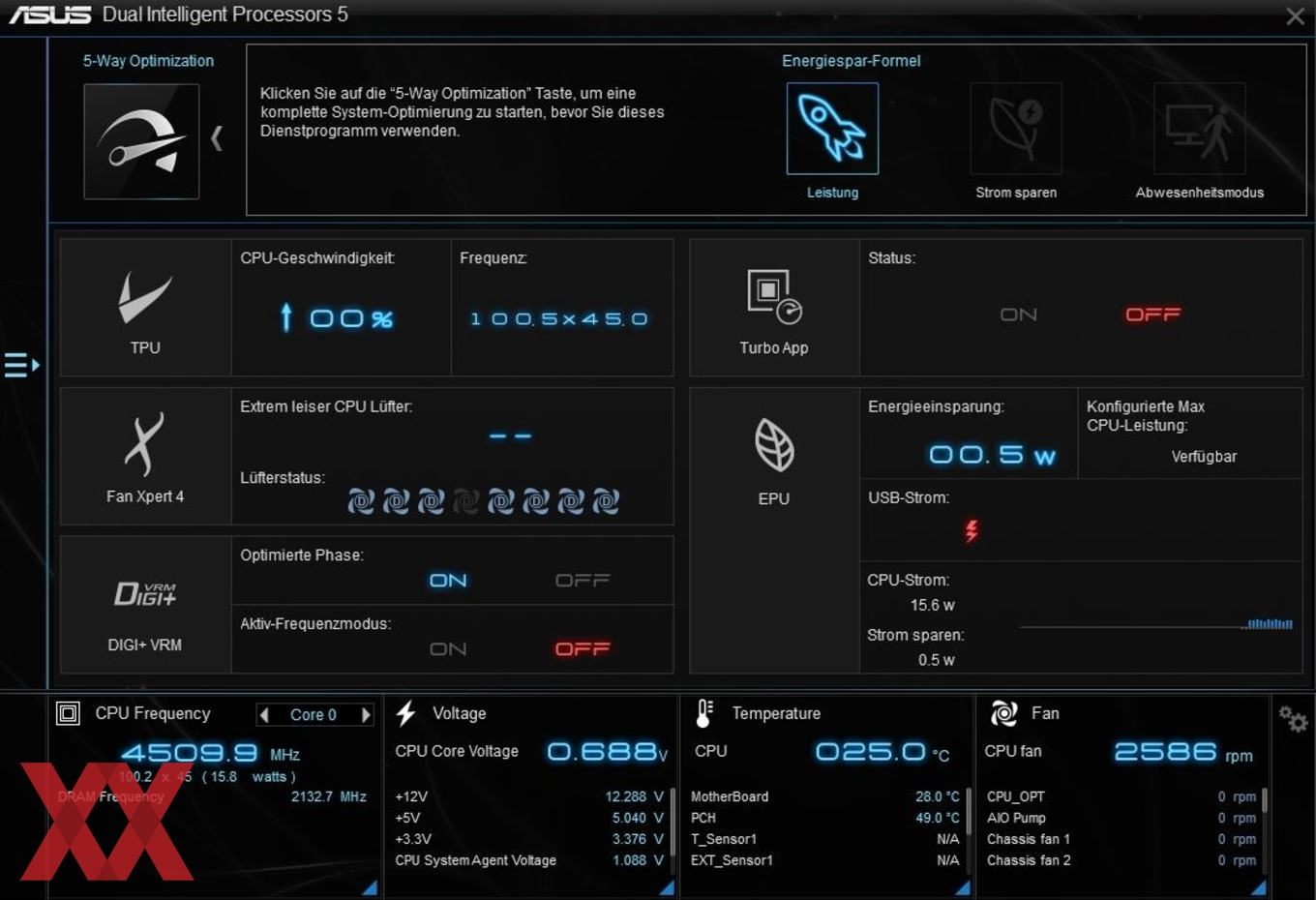The width and height of the screenshot is (1316, 900).
Task: Click the Abwesenheitsmodus profile label
Action: pyautogui.click(x=1199, y=193)
